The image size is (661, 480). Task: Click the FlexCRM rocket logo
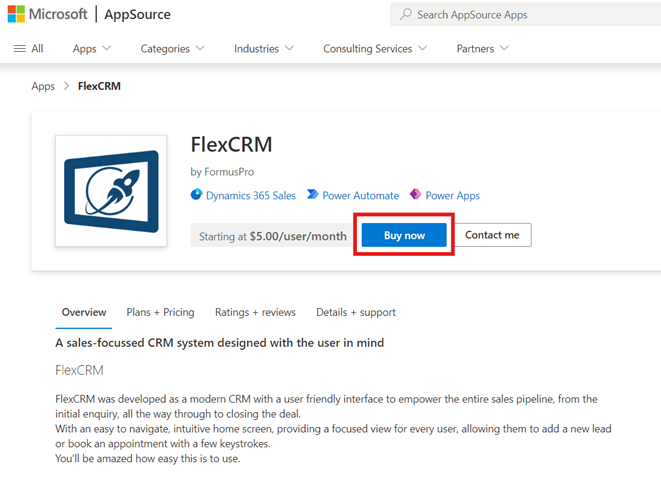(111, 190)
